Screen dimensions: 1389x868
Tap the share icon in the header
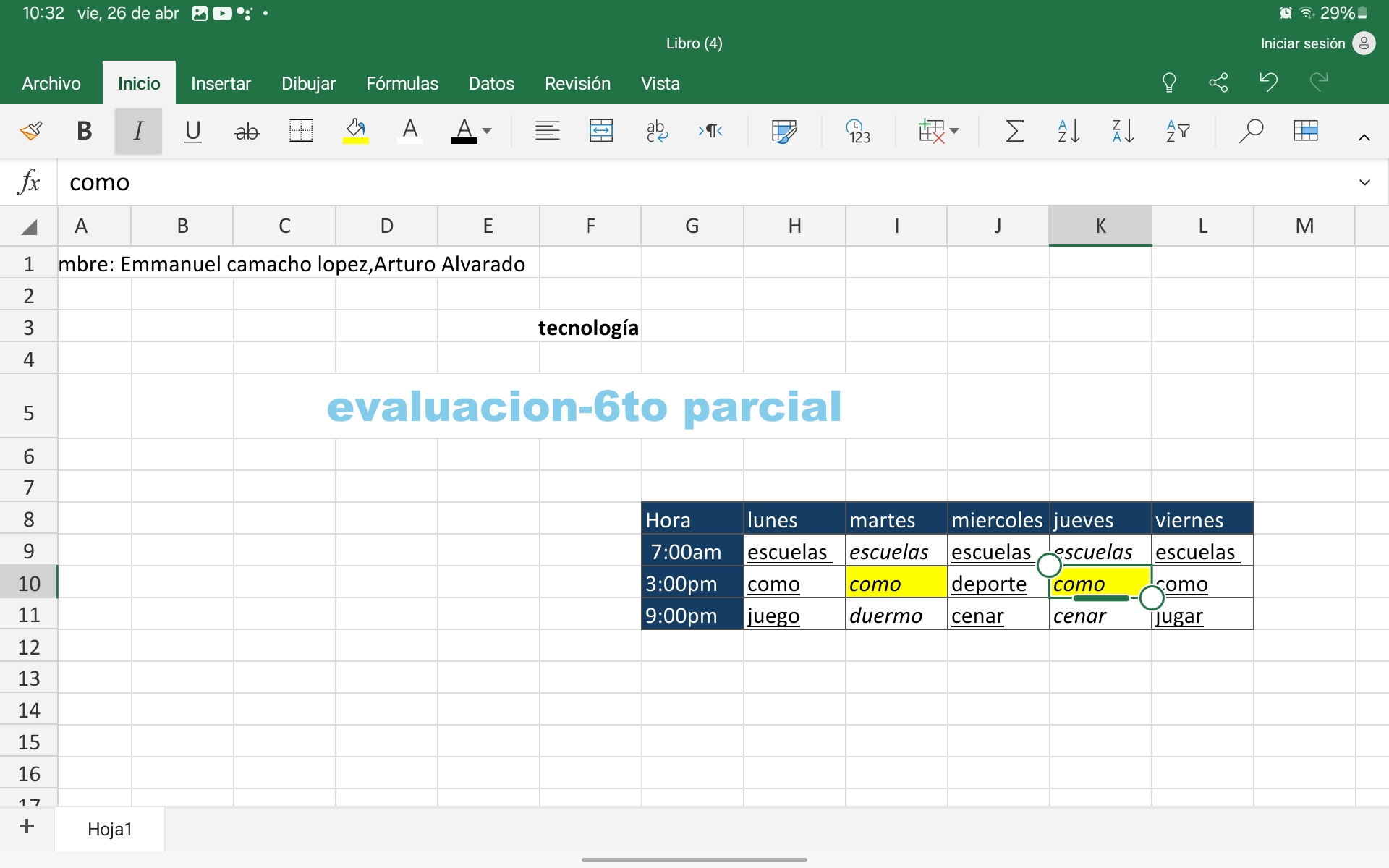click(x=1218, y=82)
